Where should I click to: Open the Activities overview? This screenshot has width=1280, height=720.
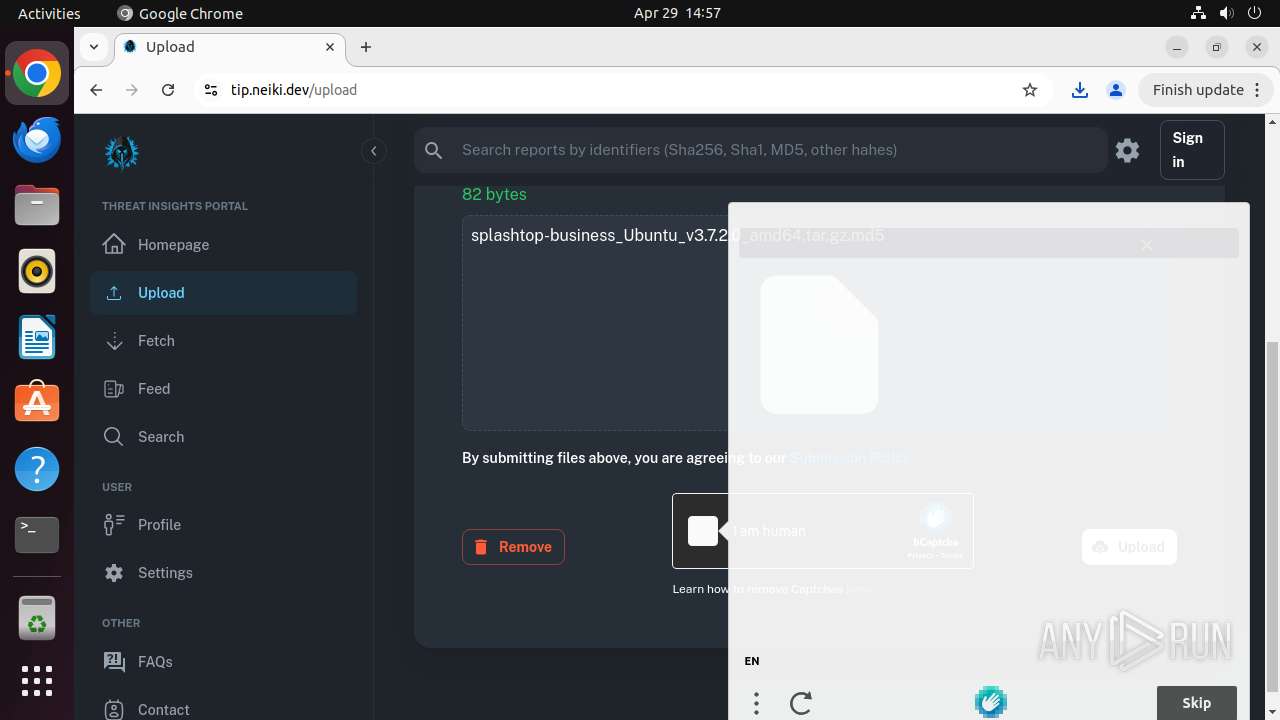point(49,13)
